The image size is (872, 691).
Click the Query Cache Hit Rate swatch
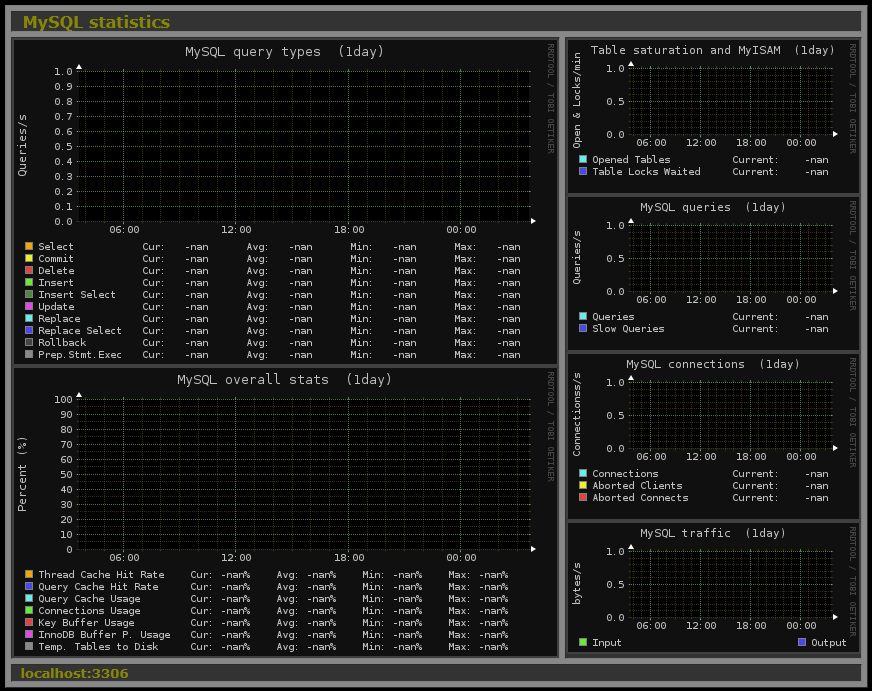coord(29,586)
